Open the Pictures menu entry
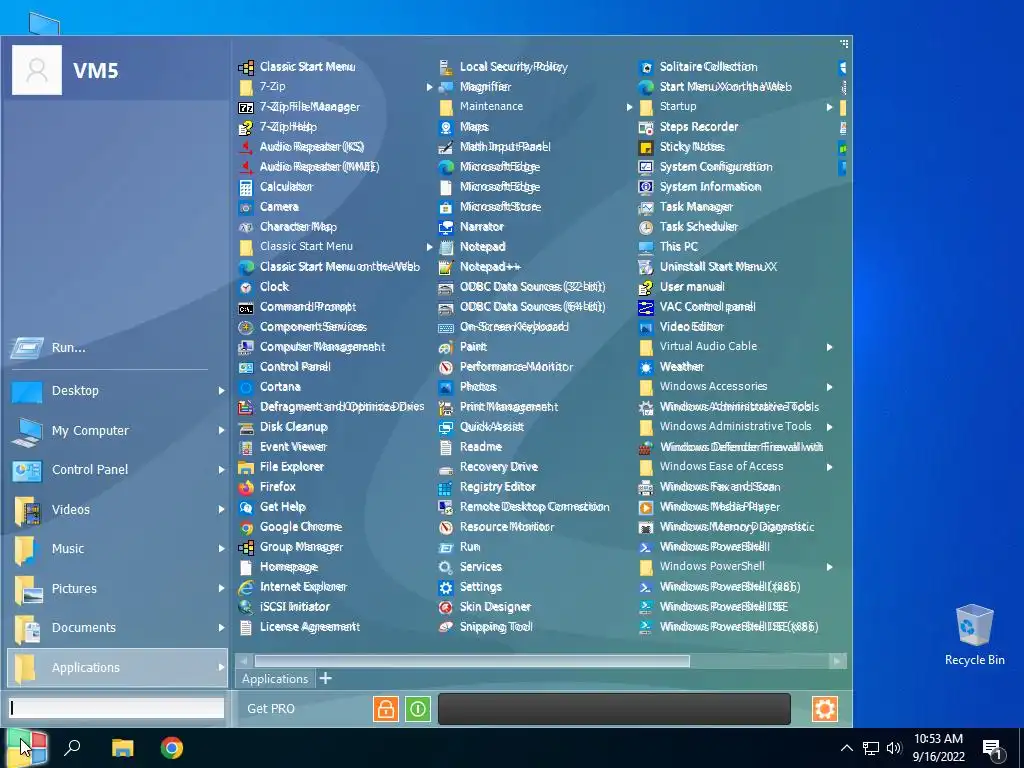This screenshot has height=768, width=1024. [118, 589]
